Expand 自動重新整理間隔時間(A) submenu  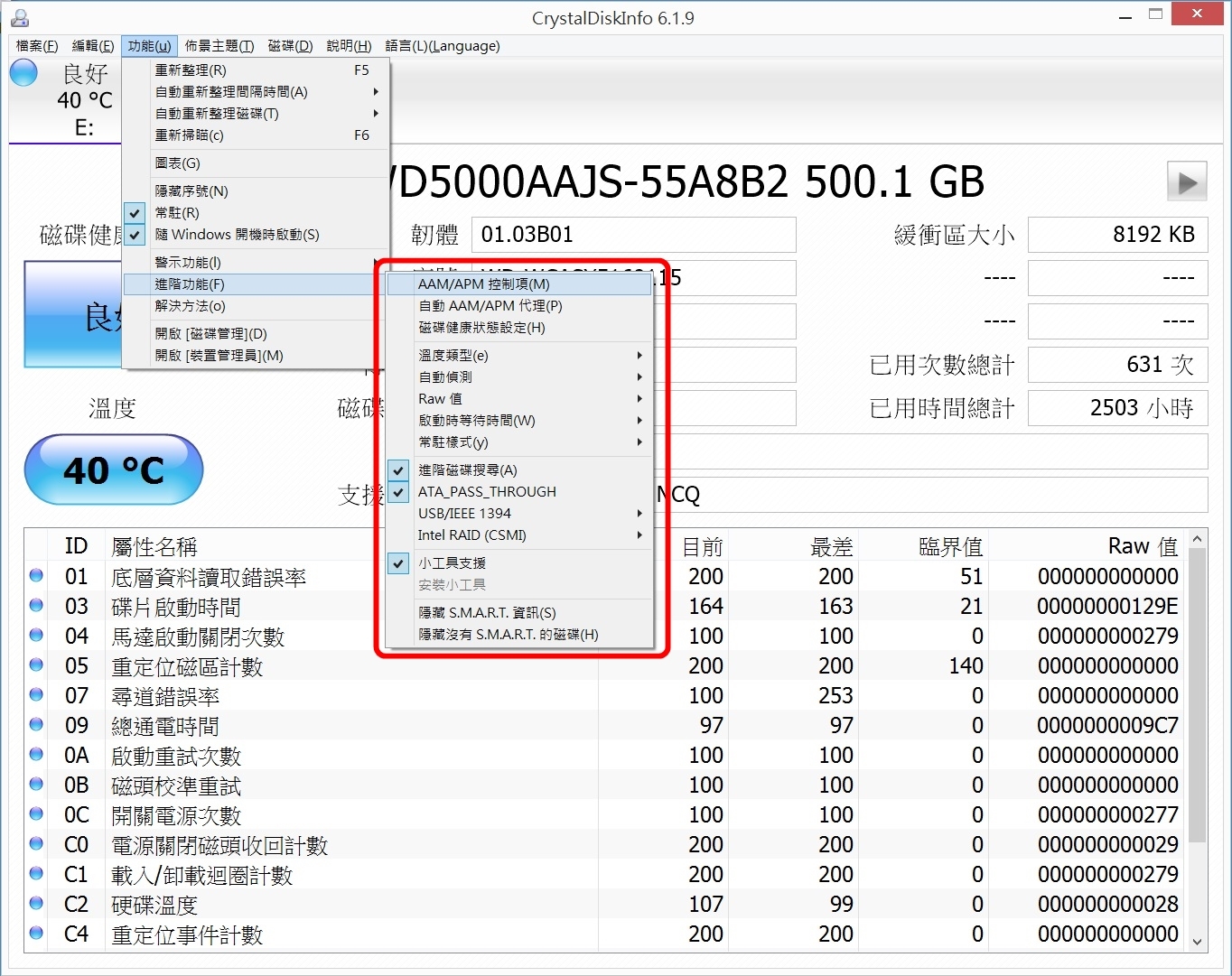tap(256, 92)
